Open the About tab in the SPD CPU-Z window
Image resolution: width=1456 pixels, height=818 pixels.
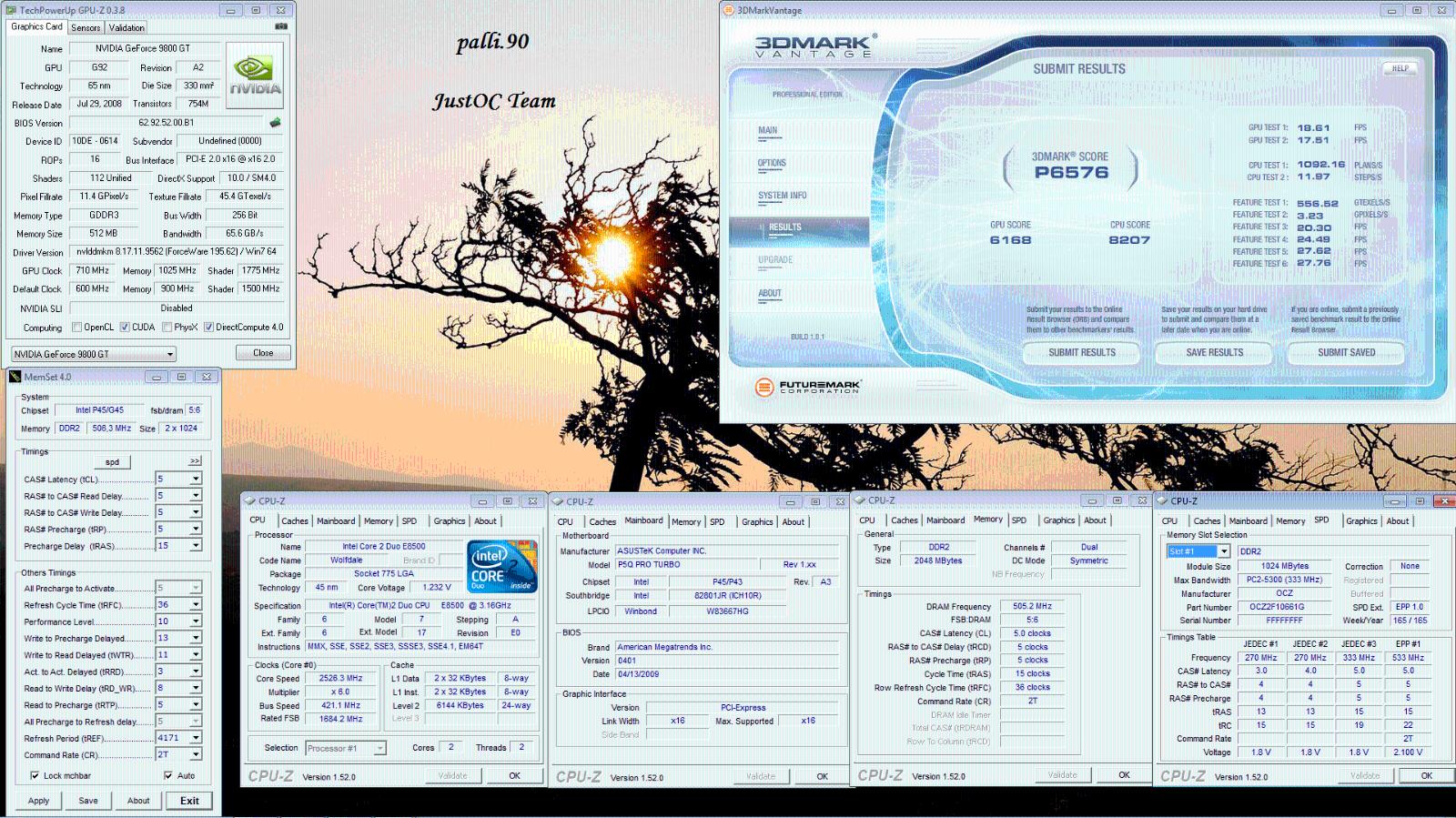pyautogui.click(x=1397, y=521)
